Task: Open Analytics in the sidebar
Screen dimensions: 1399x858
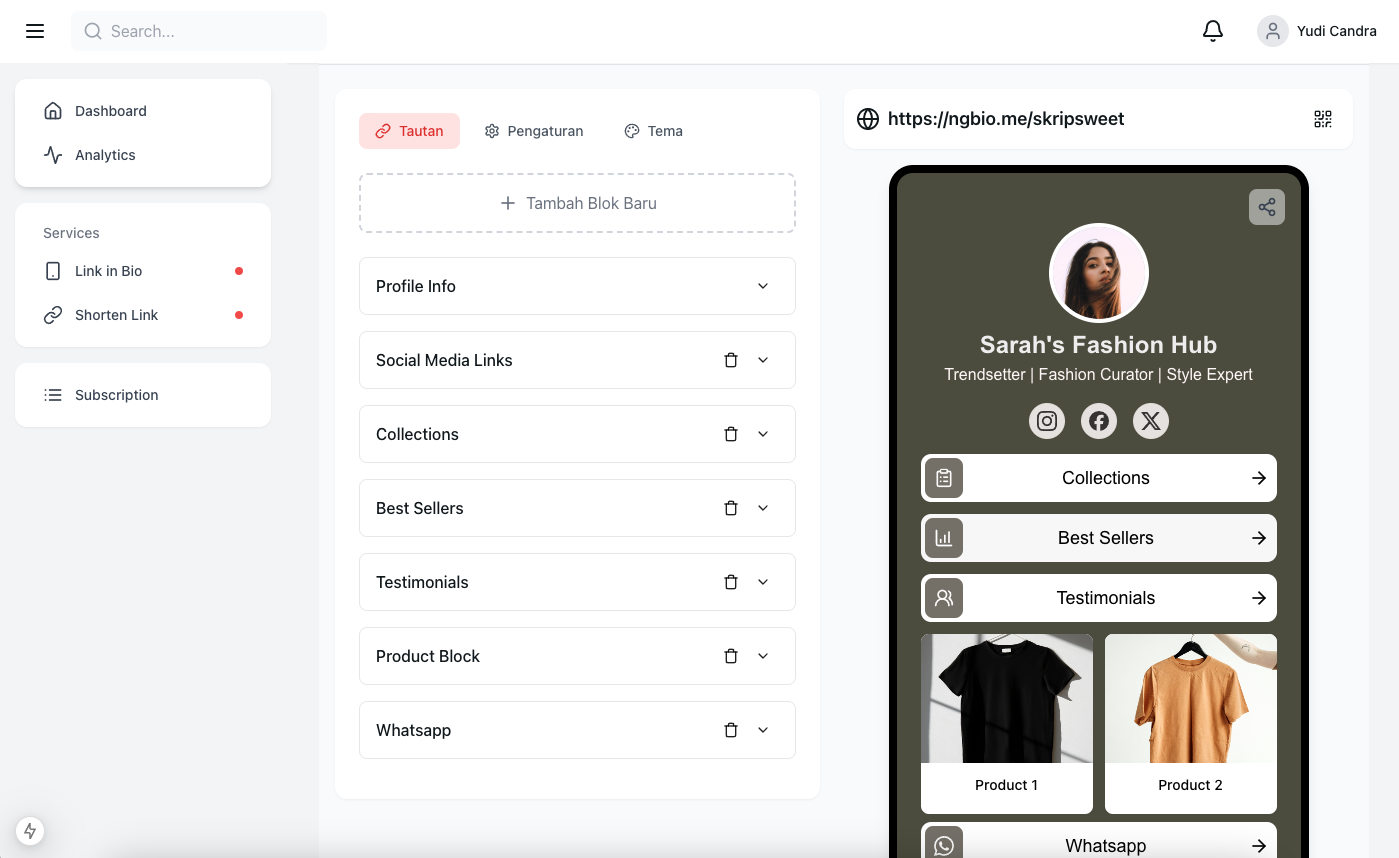Action: (105, 155)
